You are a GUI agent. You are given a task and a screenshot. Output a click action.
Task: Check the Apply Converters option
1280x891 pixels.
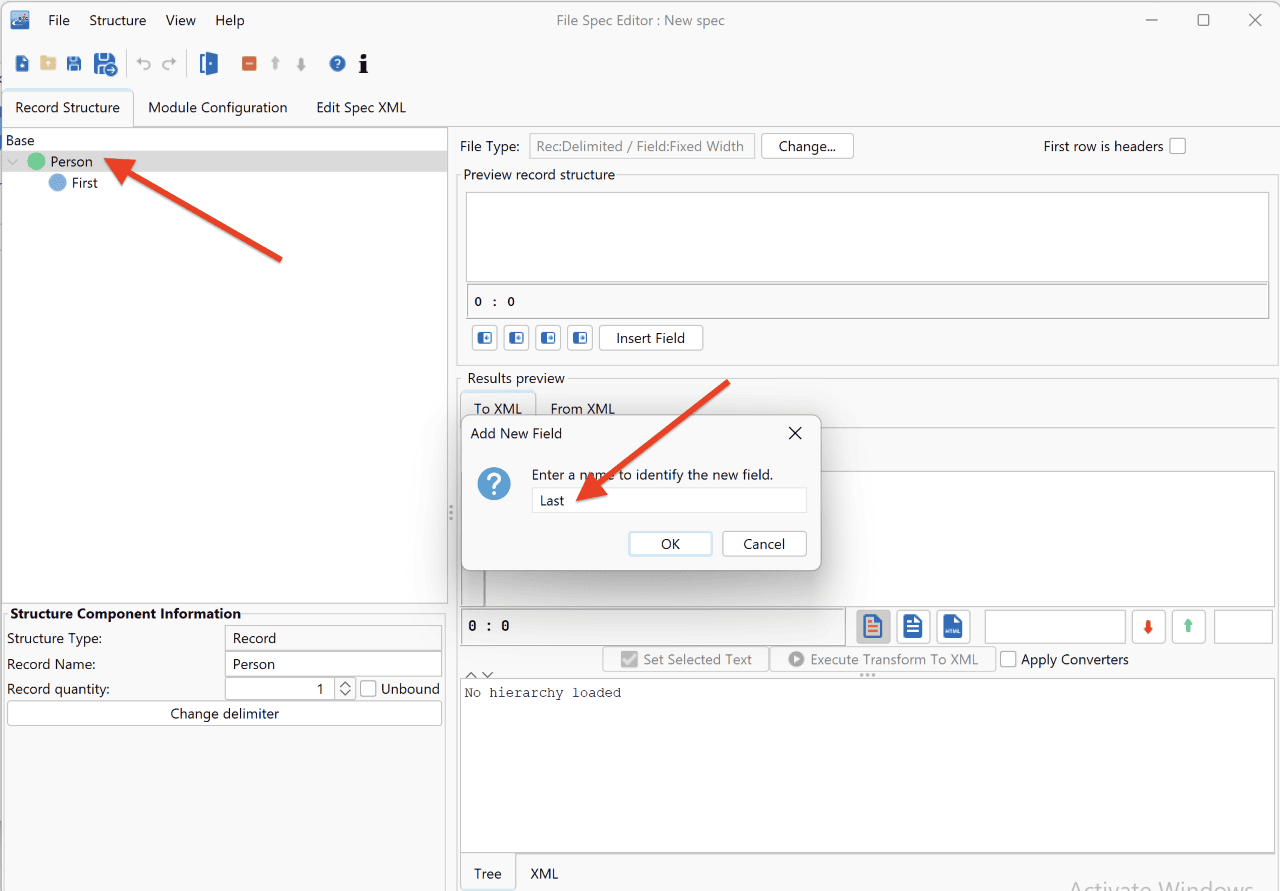point(1008,660)
